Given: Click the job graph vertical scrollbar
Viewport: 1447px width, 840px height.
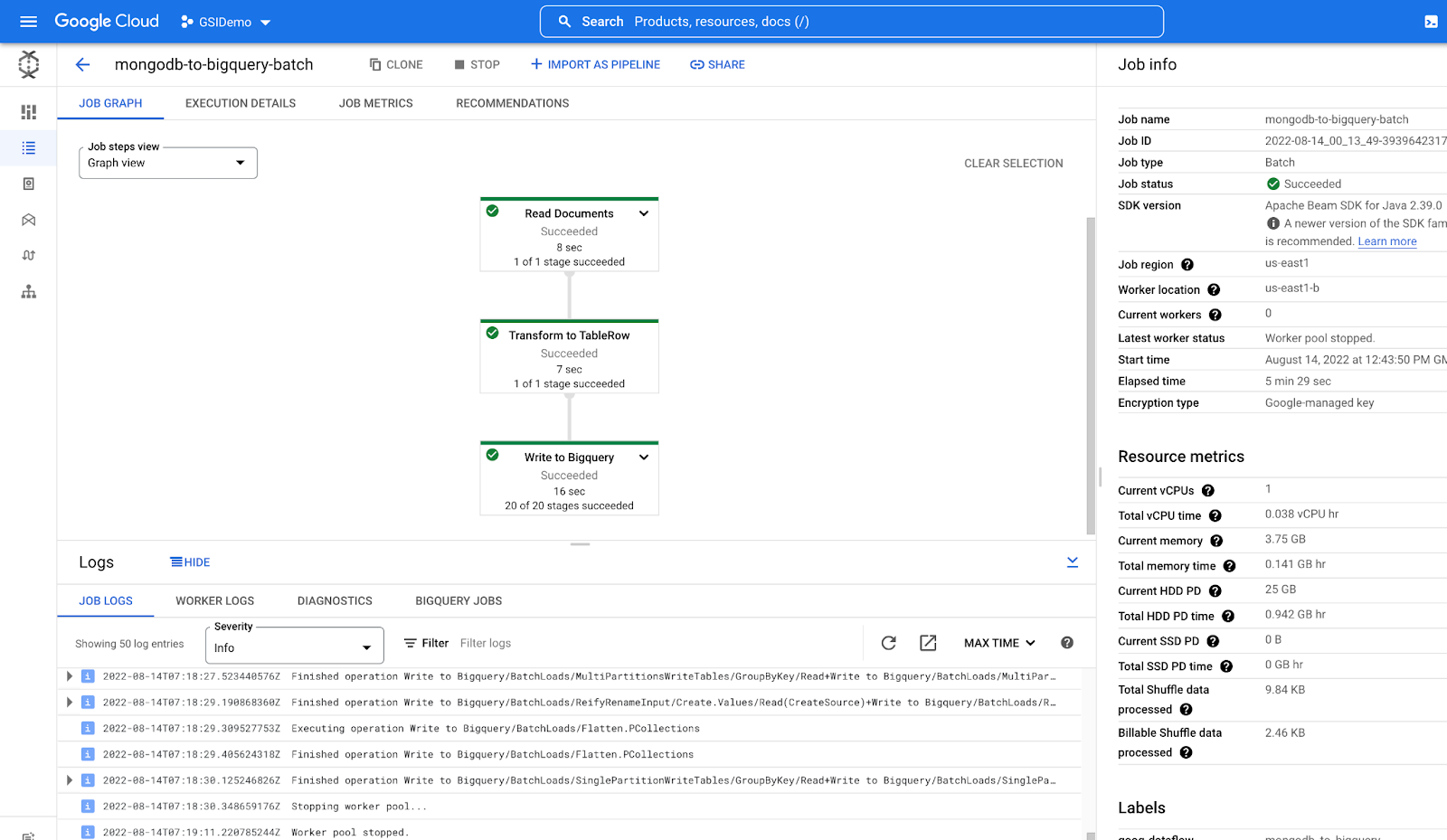Looking at the screenshot, I should 1091,375.
